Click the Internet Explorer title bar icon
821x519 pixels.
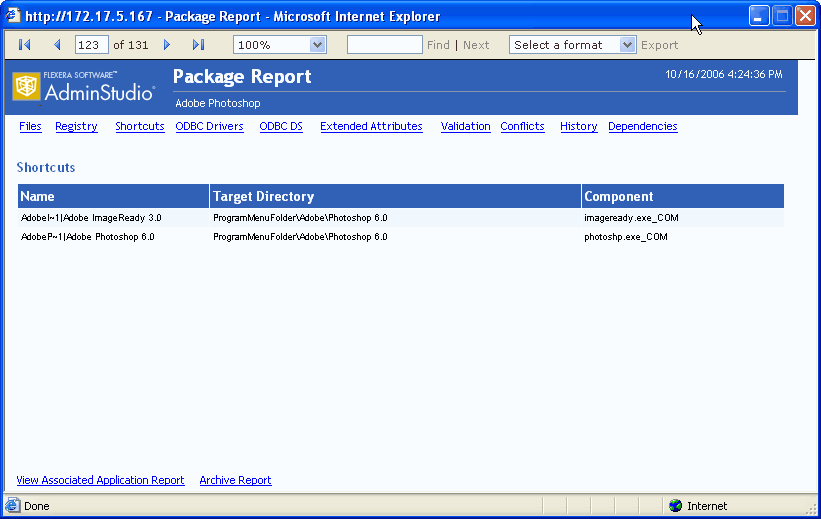click(14, 16)
